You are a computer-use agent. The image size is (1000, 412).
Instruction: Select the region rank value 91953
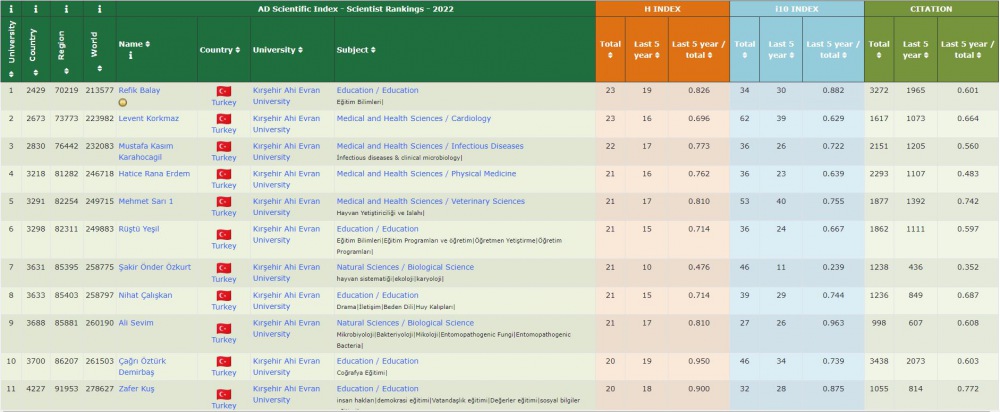66,388
